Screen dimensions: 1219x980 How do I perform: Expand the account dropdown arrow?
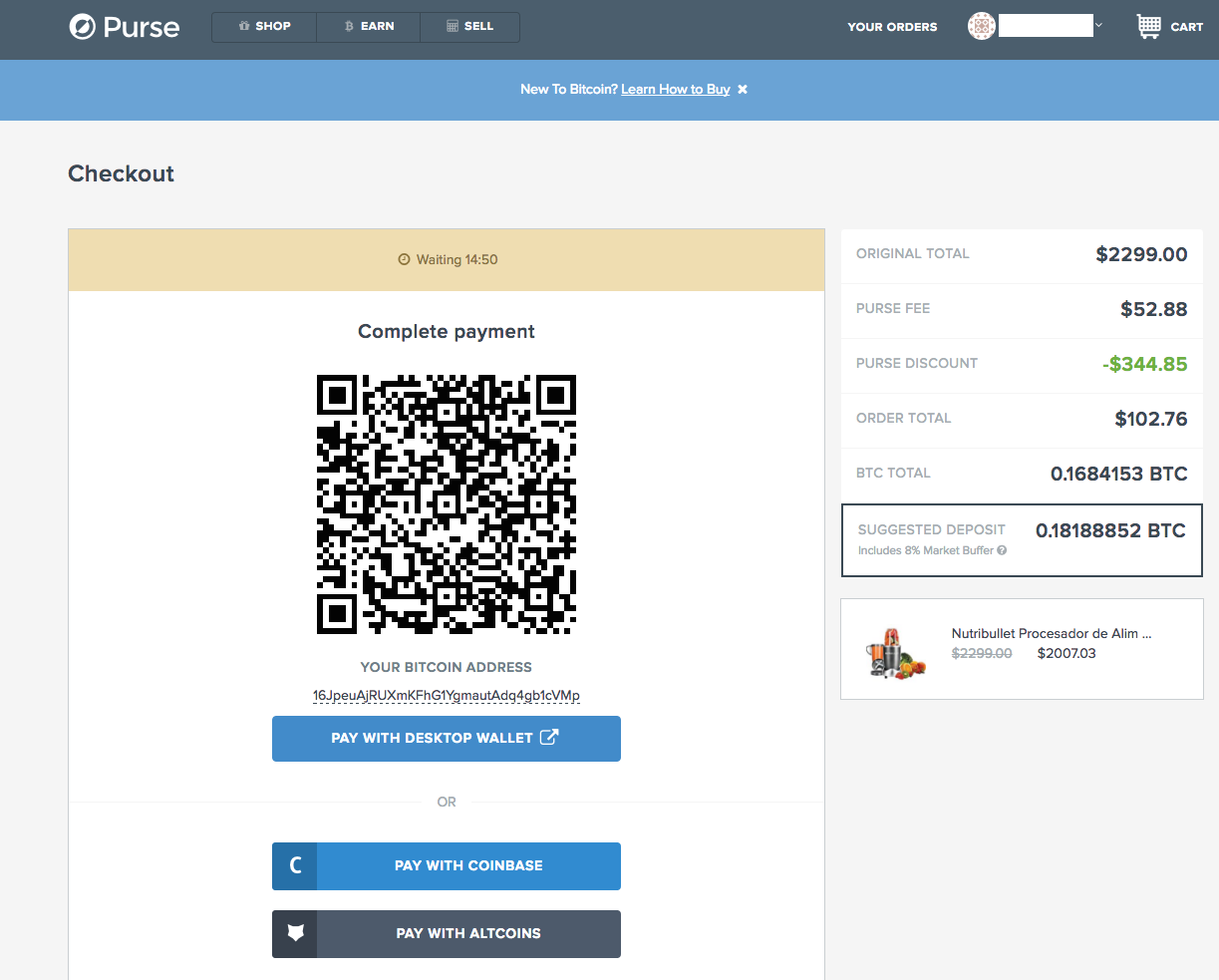point(1098,25)
